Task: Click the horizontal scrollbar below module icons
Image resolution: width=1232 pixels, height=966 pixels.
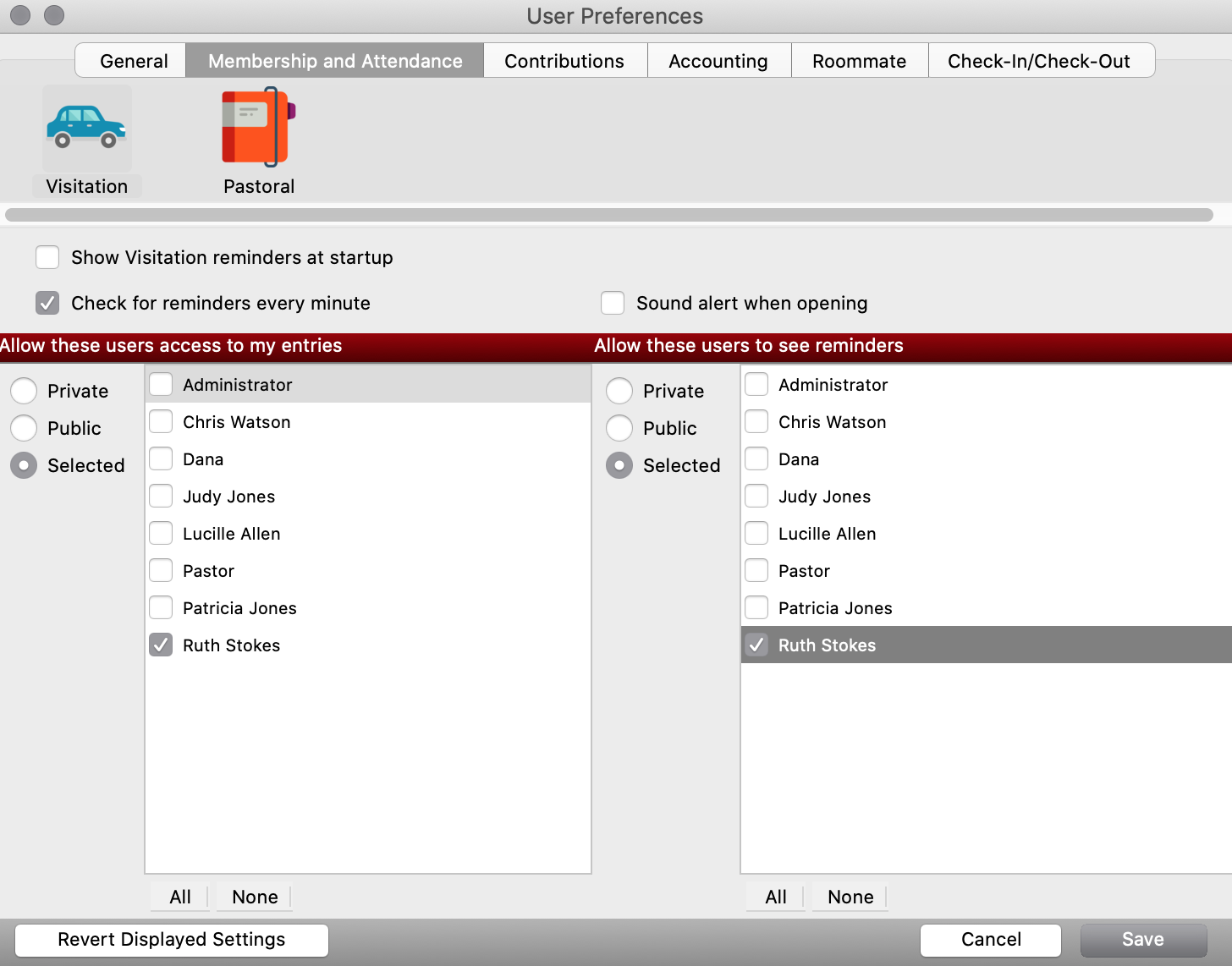Action: pyautogui.click(x=609, y=215)
